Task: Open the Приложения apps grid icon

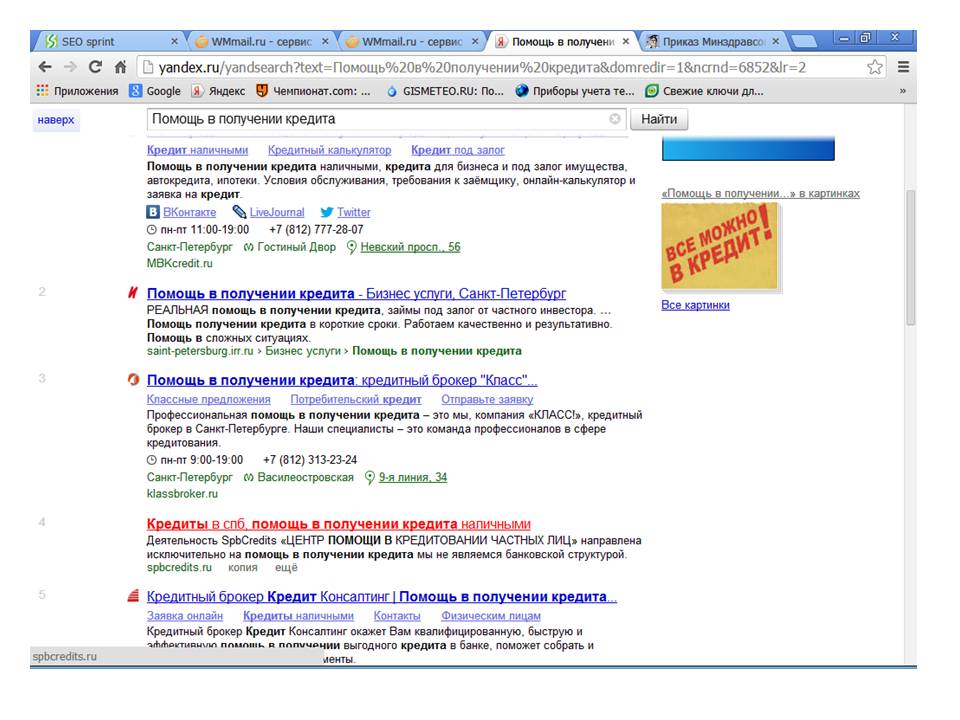Action: pos(42,91)
